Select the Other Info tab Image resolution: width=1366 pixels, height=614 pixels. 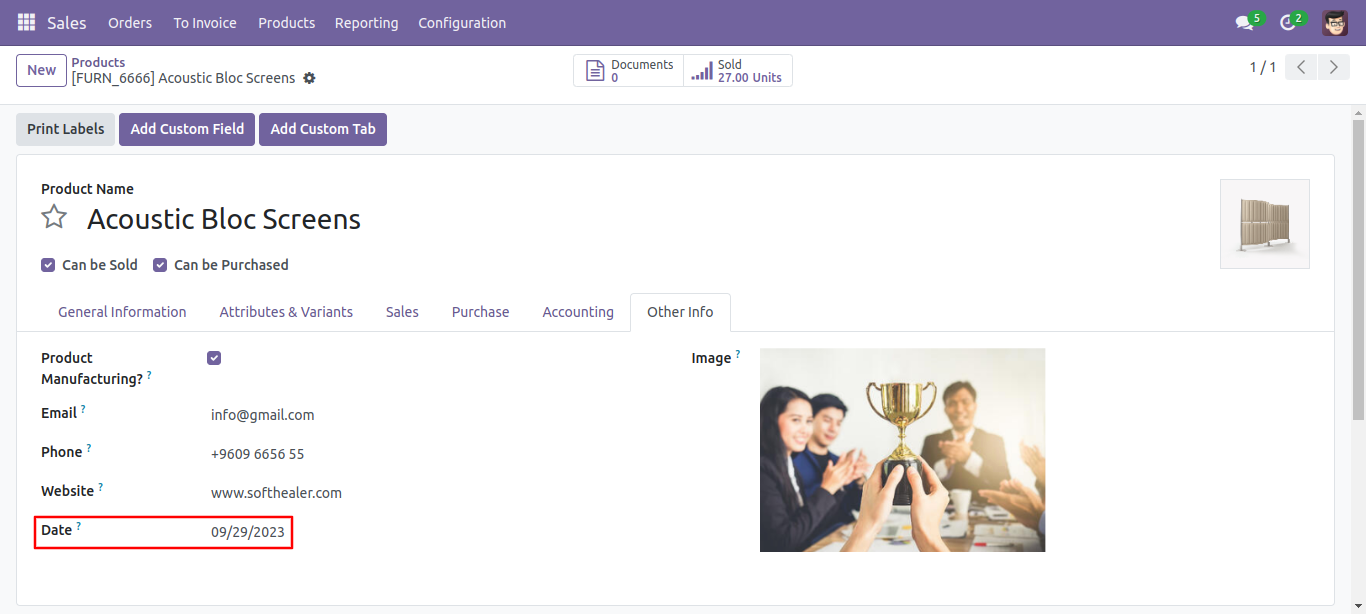pyautogui.click(x=680, y=312)
